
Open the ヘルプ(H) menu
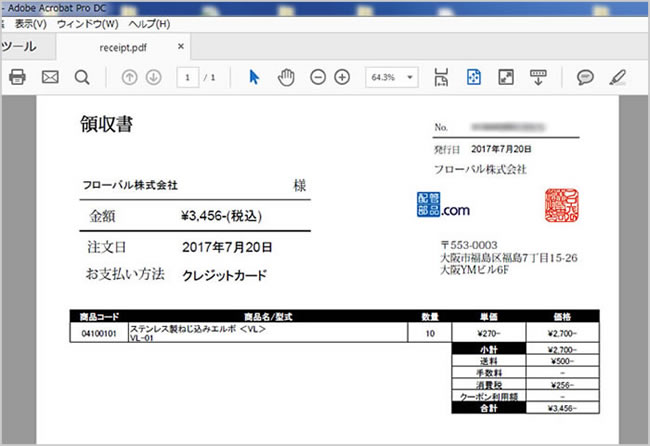[149, 23]
